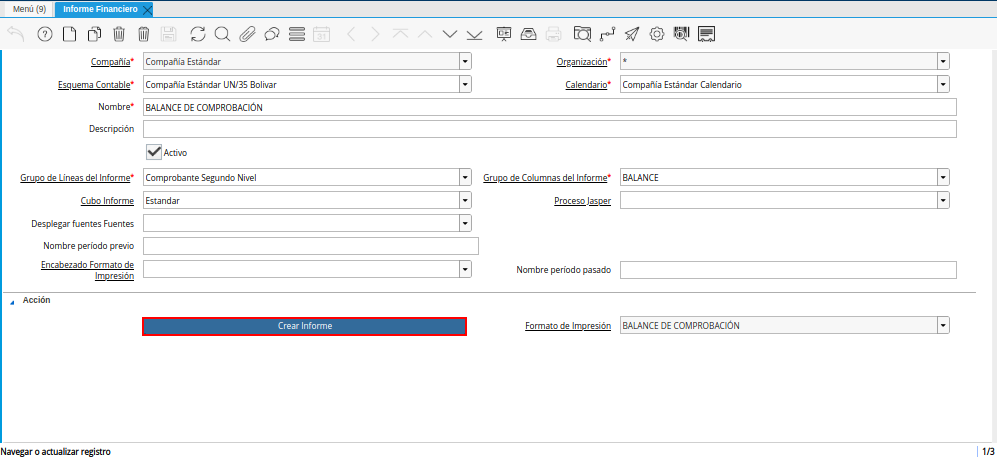
Task: Click the gear process icon in toolbar
Action: tap(657, 34)
